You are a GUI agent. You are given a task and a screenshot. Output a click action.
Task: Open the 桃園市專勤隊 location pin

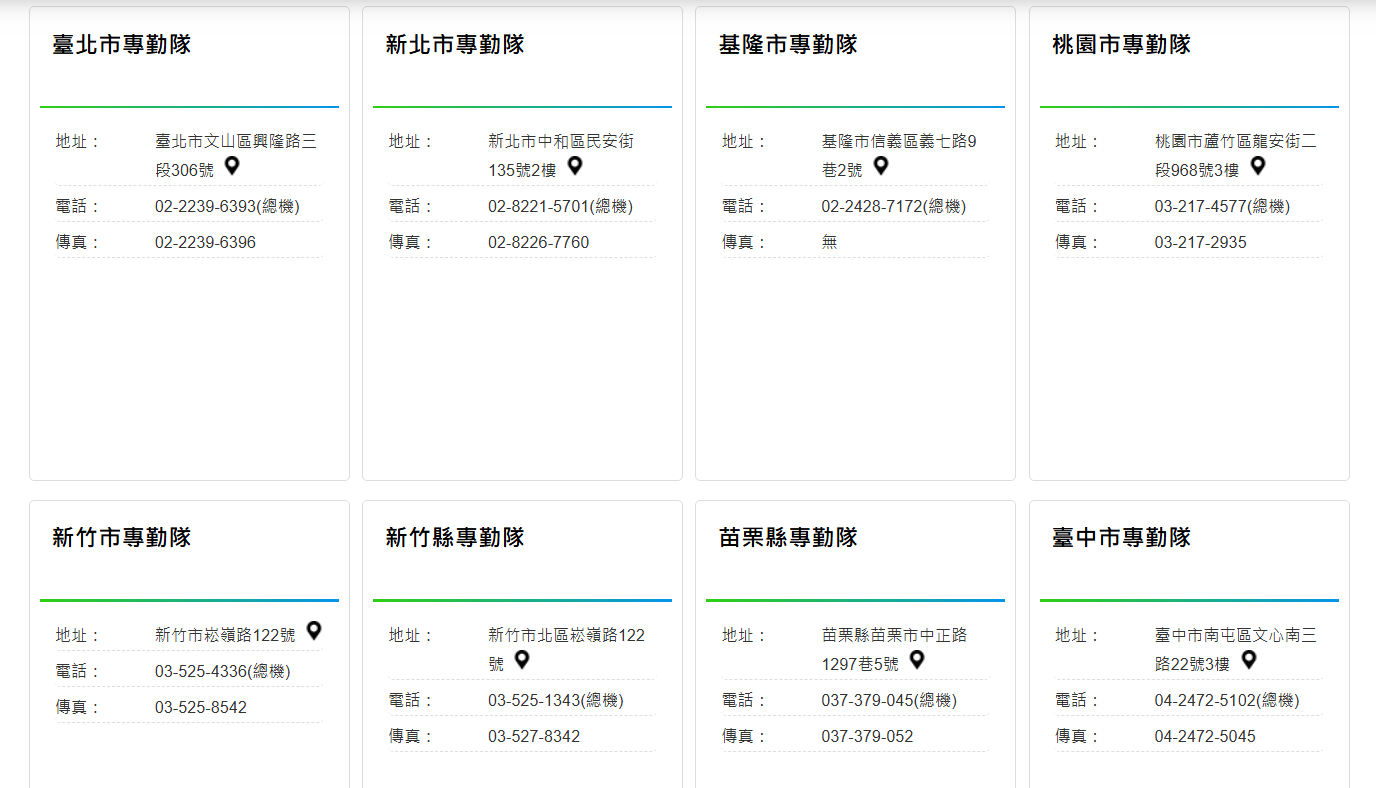[x=1258, y=166]
